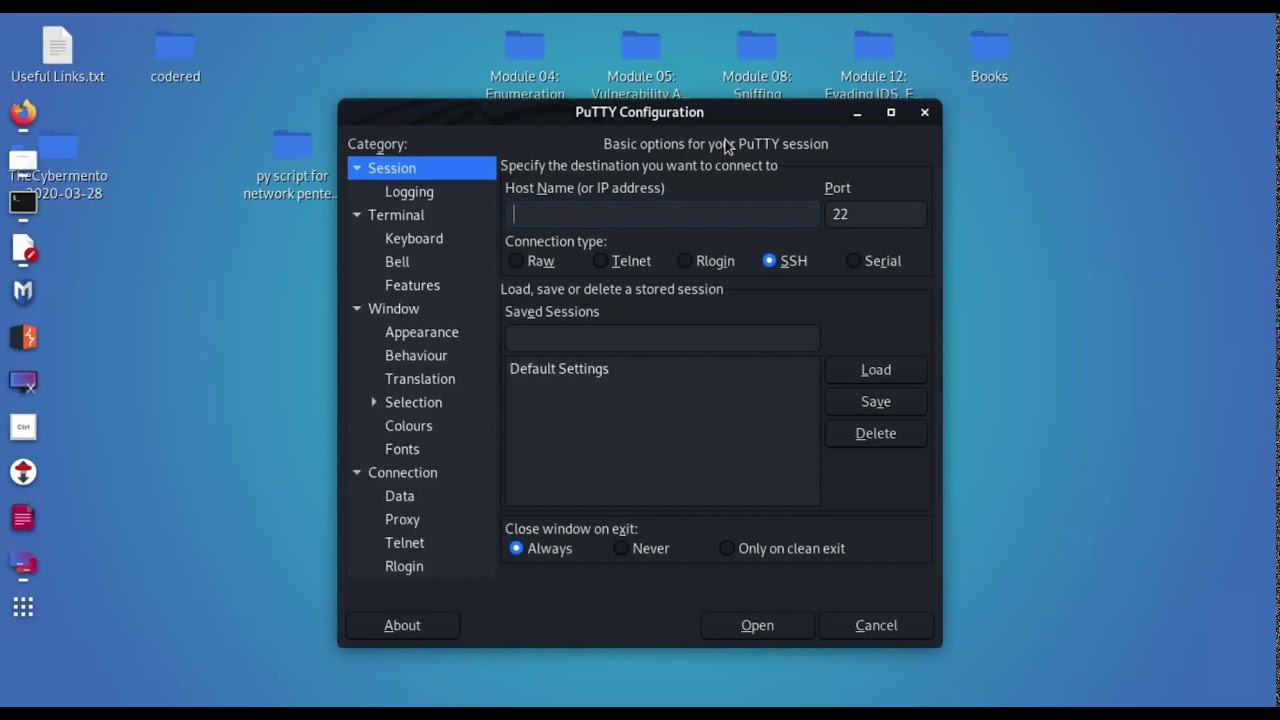Select Session category
Screen dimensions: 1280x720
click(x=422, y=168)
